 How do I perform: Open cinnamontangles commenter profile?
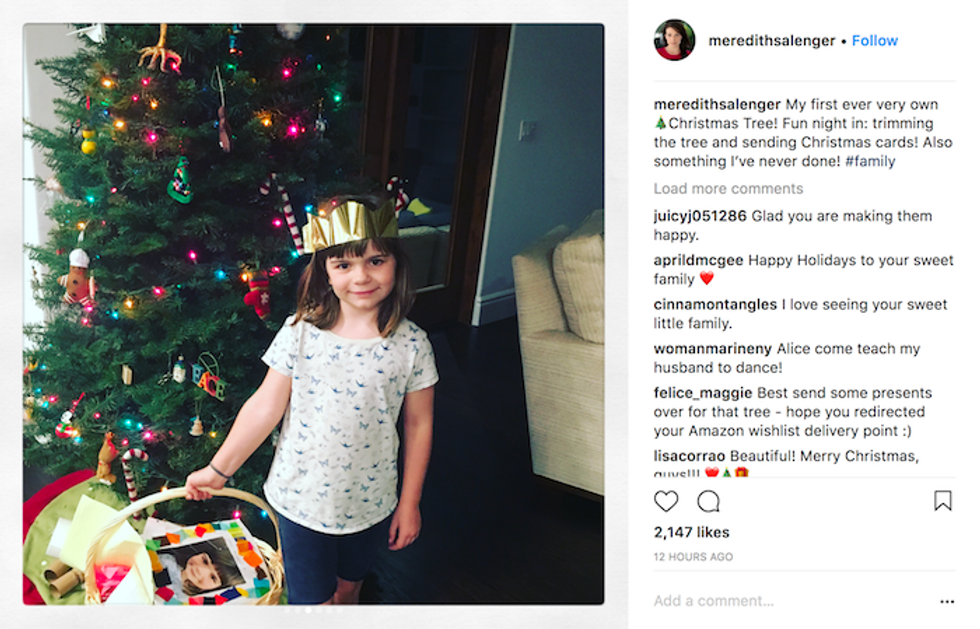715,304
